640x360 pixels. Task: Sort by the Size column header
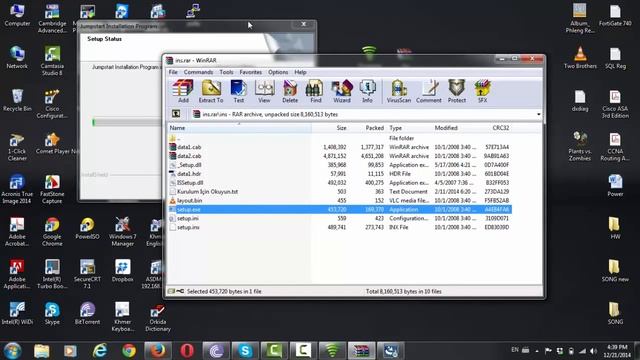[x=330, y=128]
